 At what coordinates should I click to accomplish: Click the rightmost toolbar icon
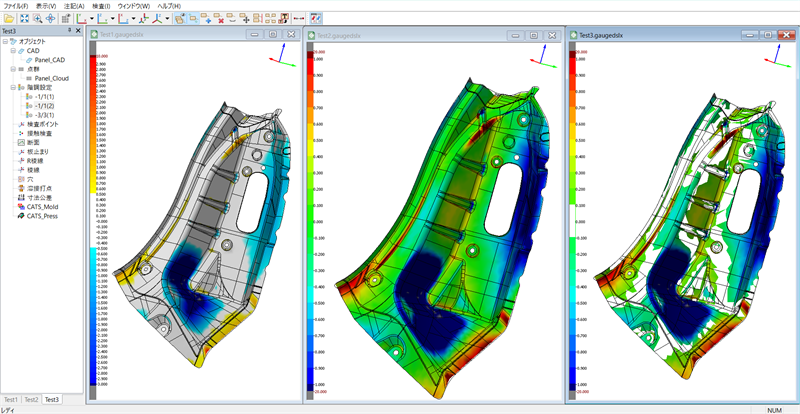coord(316,18)
